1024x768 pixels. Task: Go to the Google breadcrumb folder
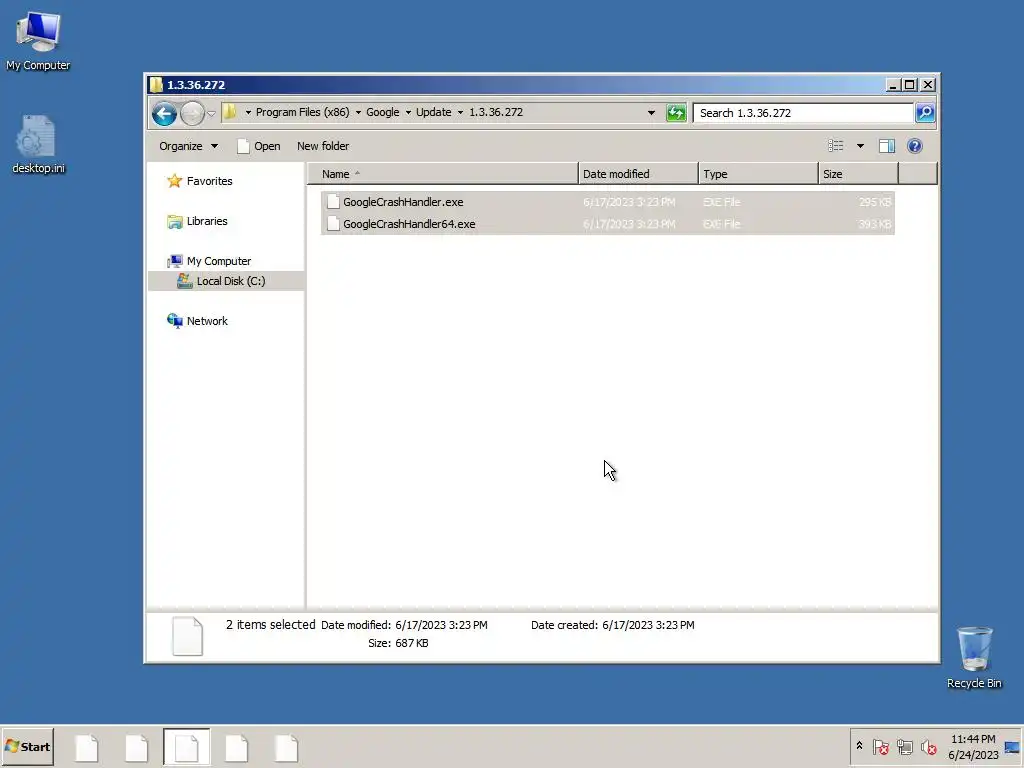point(383,112)
